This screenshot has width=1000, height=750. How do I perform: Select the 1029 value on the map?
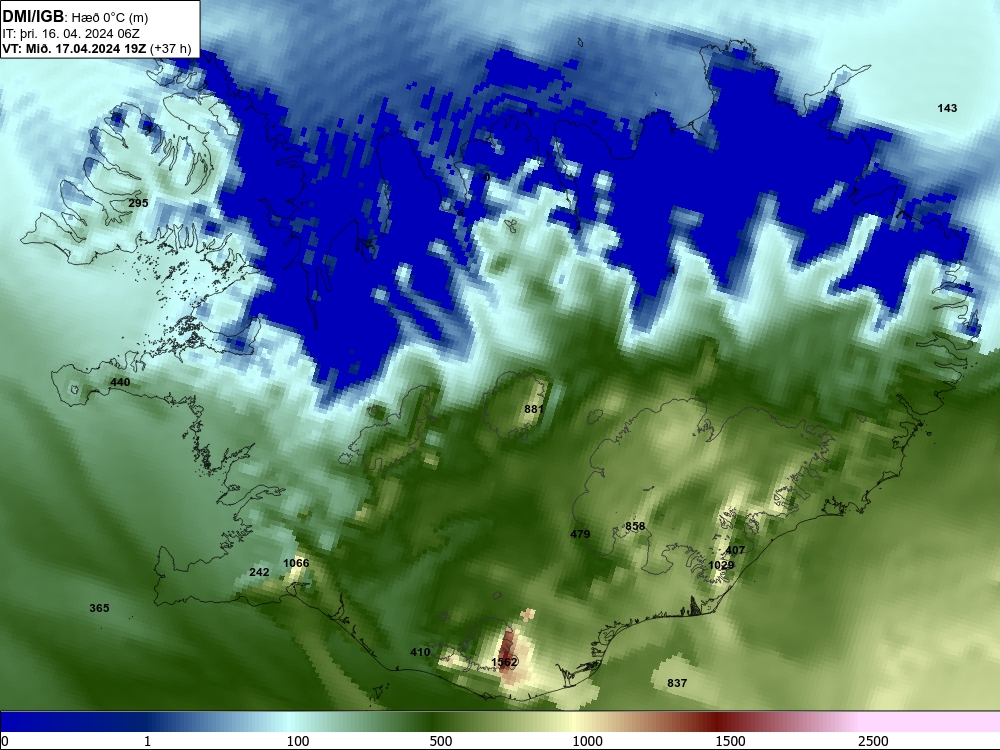(x=721, y=565)
